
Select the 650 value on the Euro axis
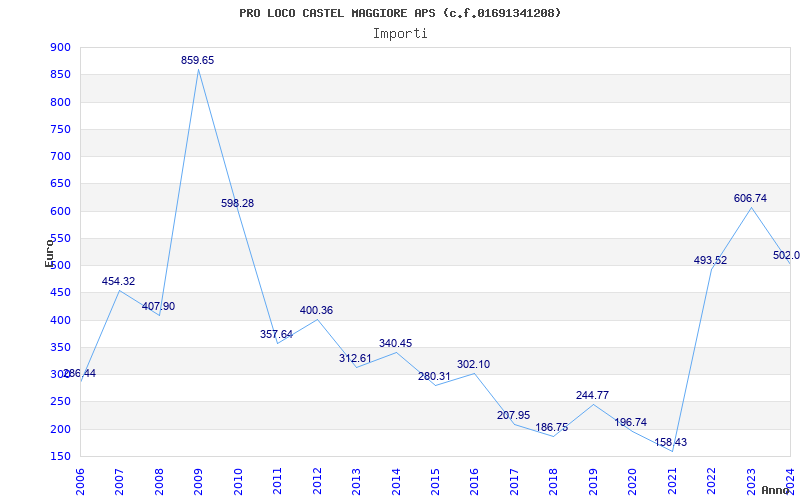[x=60, y=184]
